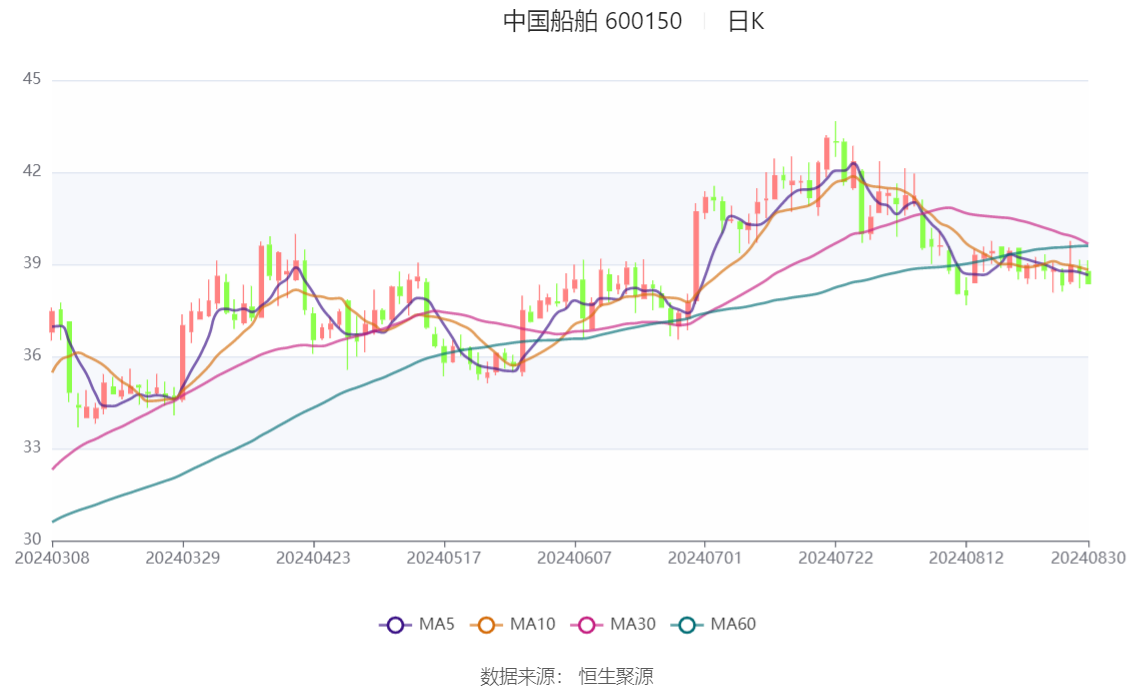Click the 33 price axis label

32,447
